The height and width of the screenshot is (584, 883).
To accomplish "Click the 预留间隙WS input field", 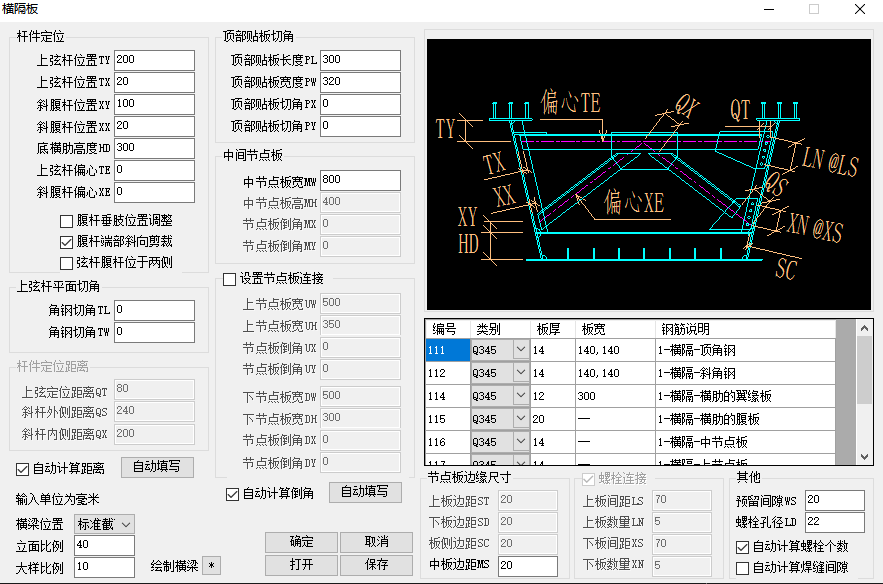I will point(835,500).
